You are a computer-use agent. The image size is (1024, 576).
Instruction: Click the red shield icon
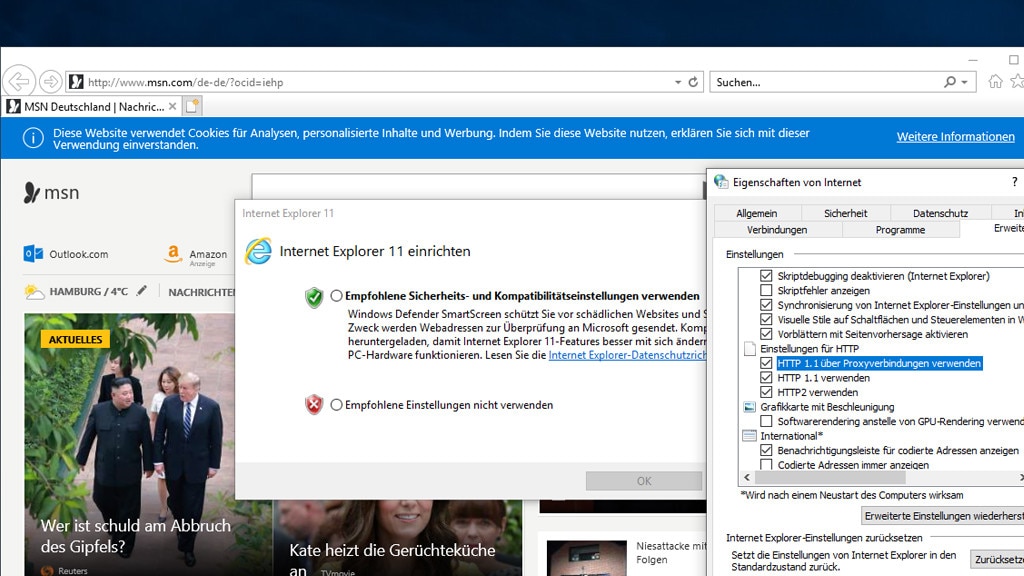[x=314, y=405]
